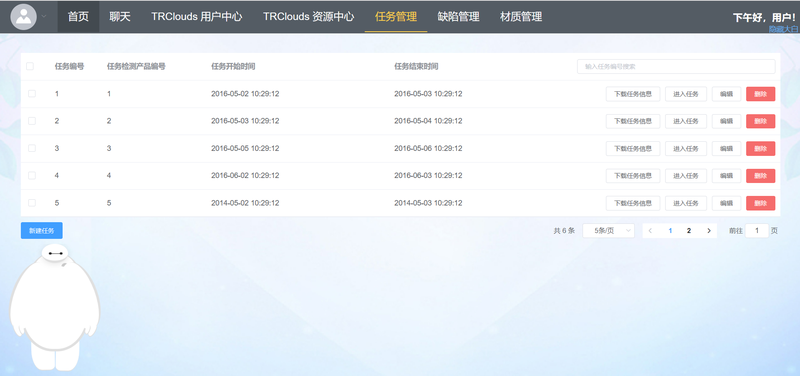Toggle the select-all checkbox in the table header

coord(30,66)
